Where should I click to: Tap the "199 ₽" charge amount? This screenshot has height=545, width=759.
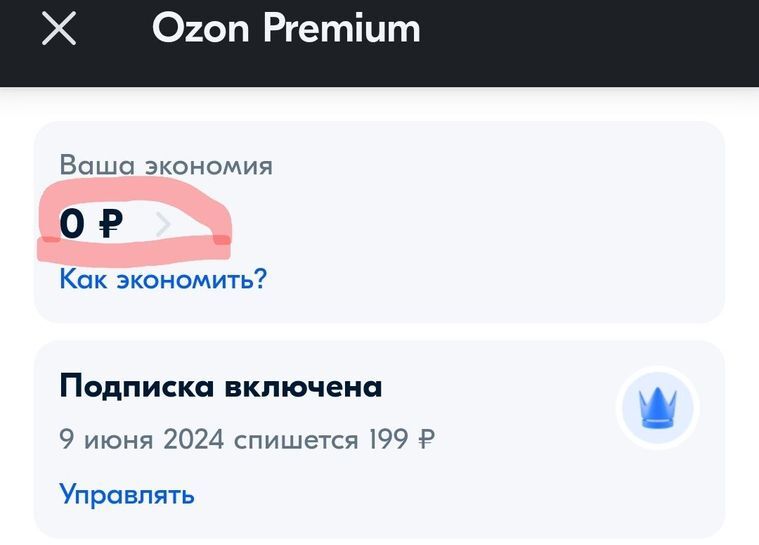click(402, 439)
